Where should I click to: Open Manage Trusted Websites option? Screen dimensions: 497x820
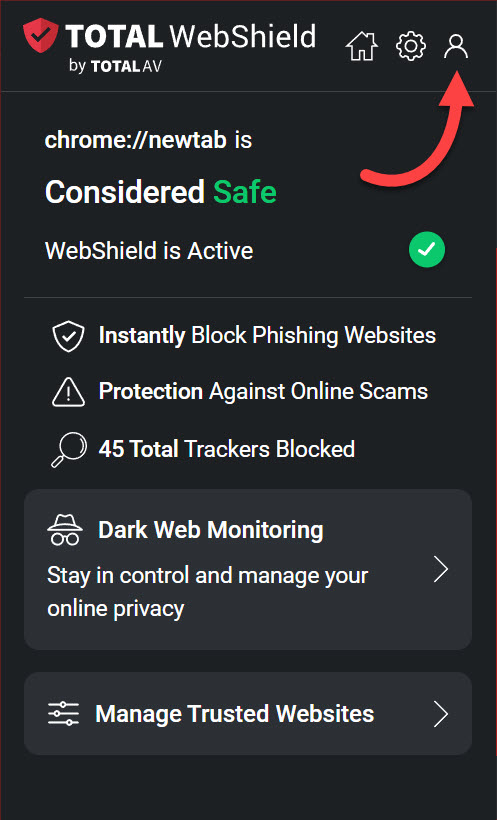[x=248, y=713]
